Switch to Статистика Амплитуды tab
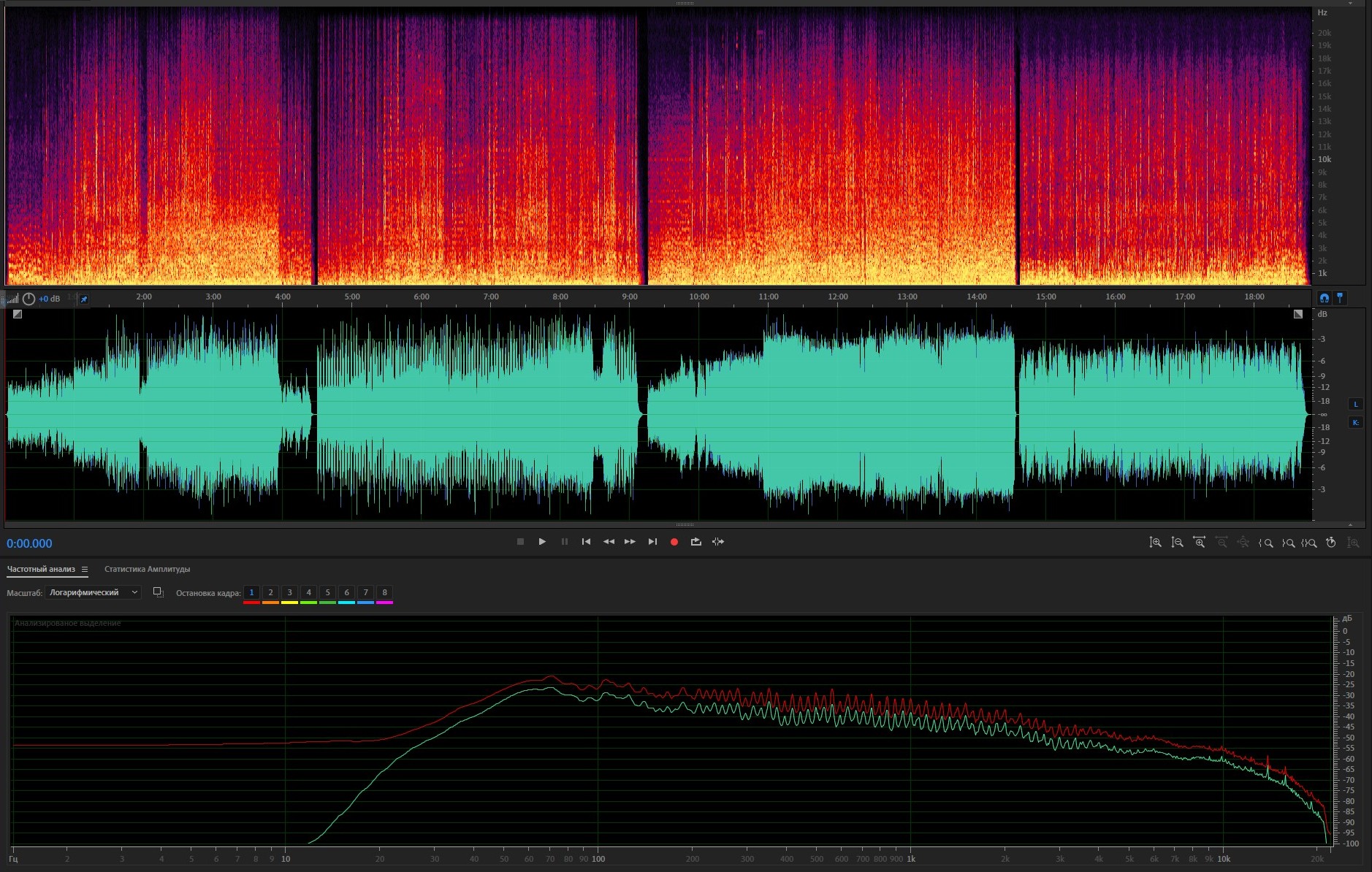The image size is (1372, 872). (x=147, y=569)
